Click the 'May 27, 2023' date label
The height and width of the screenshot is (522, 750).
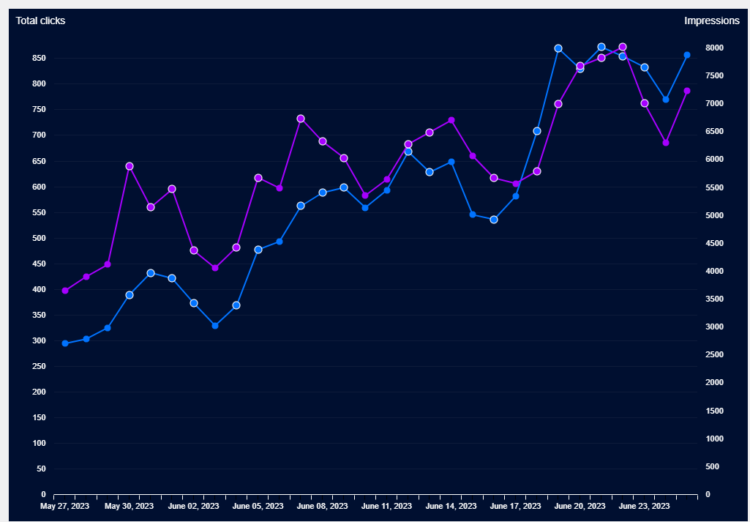65,507
